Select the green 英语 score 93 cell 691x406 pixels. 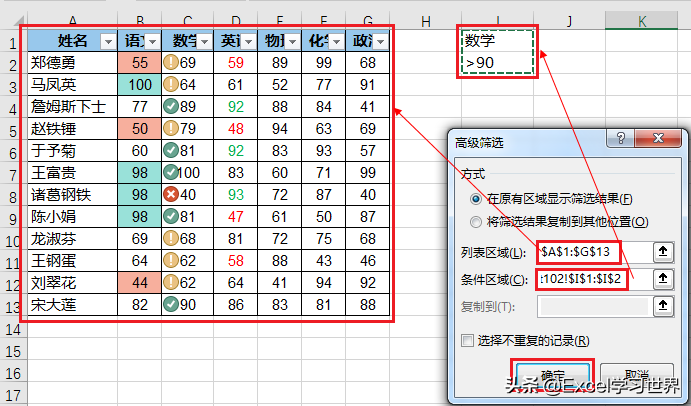coord(236,195)
